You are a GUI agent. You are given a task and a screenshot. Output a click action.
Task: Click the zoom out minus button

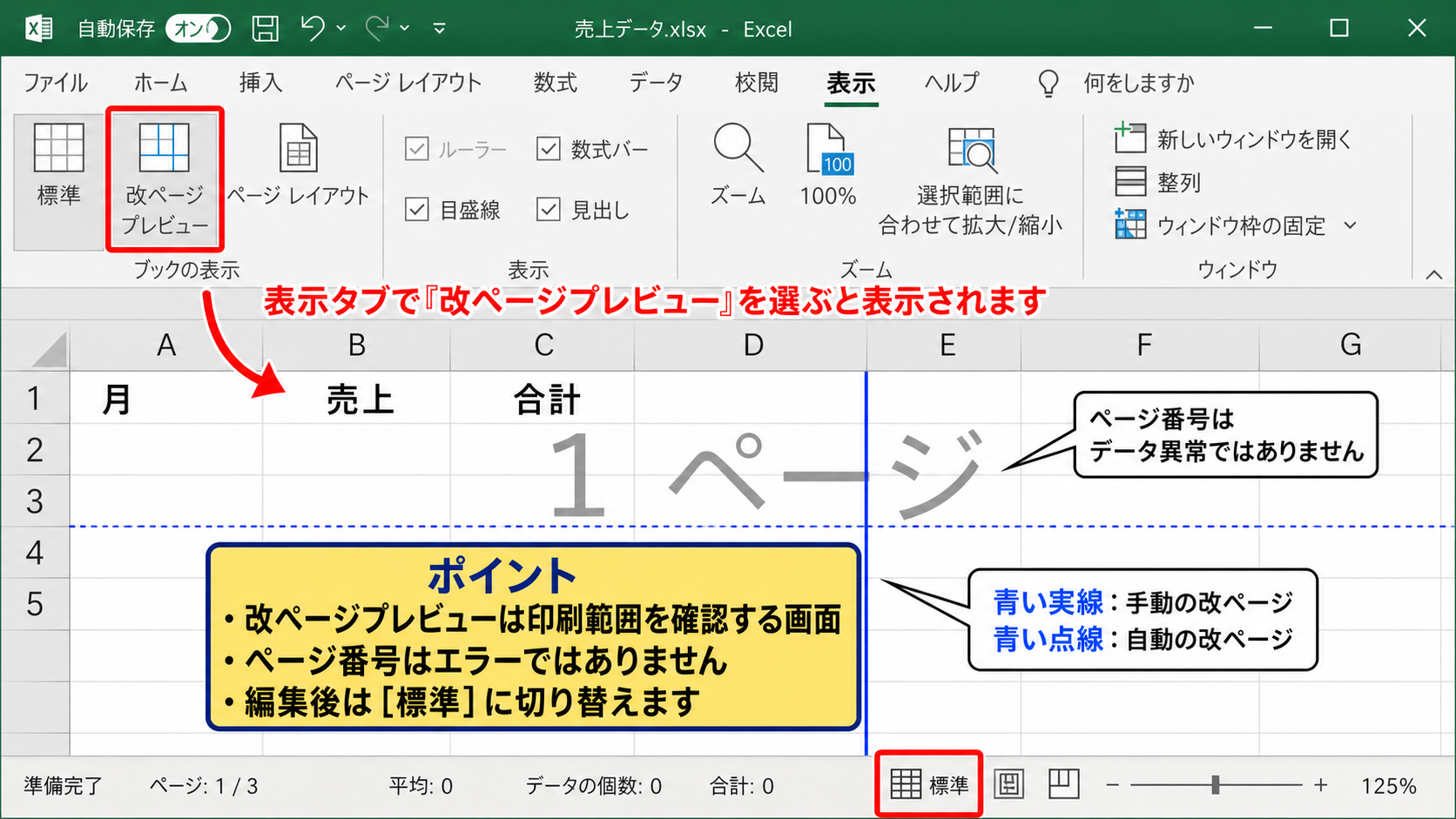(1112, 785)
